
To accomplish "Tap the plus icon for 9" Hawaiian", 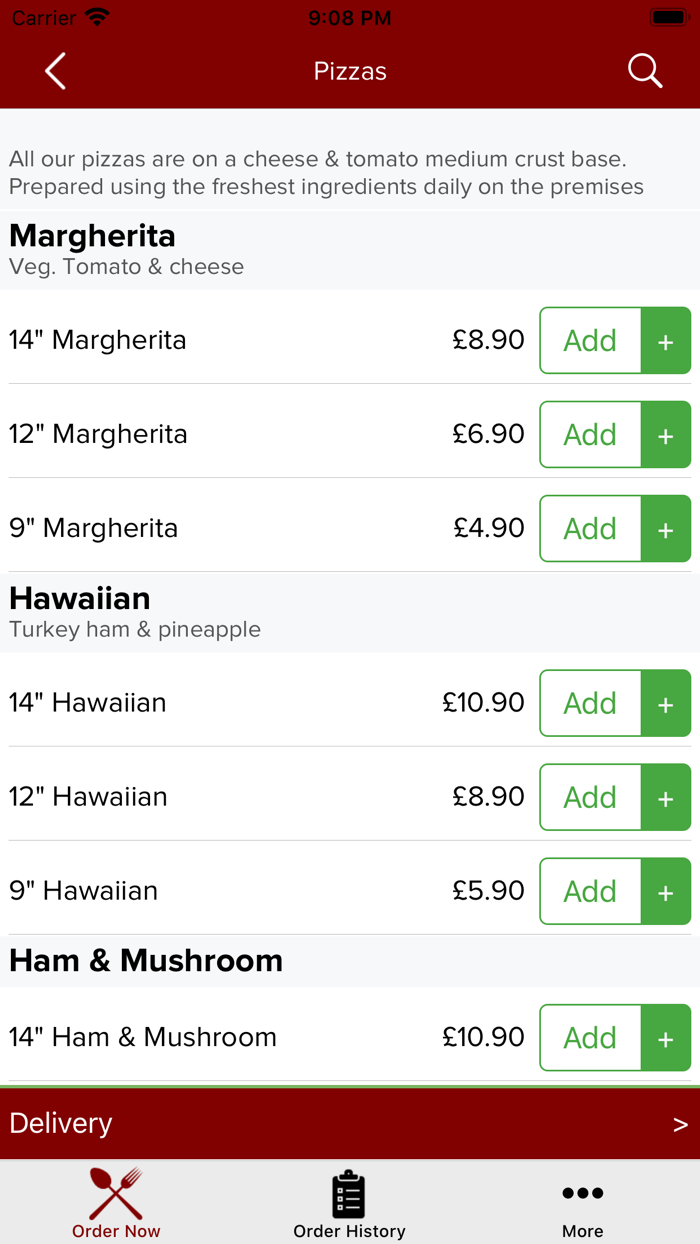I will tap(665, 891).
